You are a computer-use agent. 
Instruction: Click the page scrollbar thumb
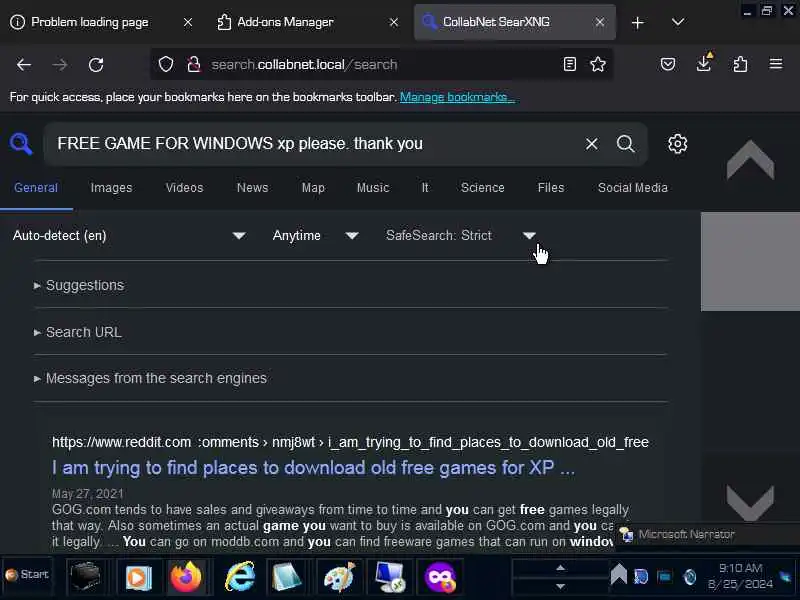point(750,261)
